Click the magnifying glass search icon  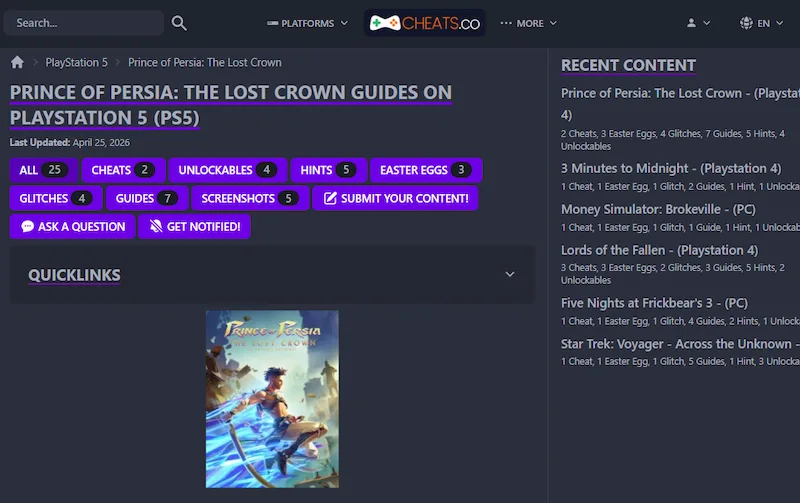pyautogui.click(x=179, y=23)
